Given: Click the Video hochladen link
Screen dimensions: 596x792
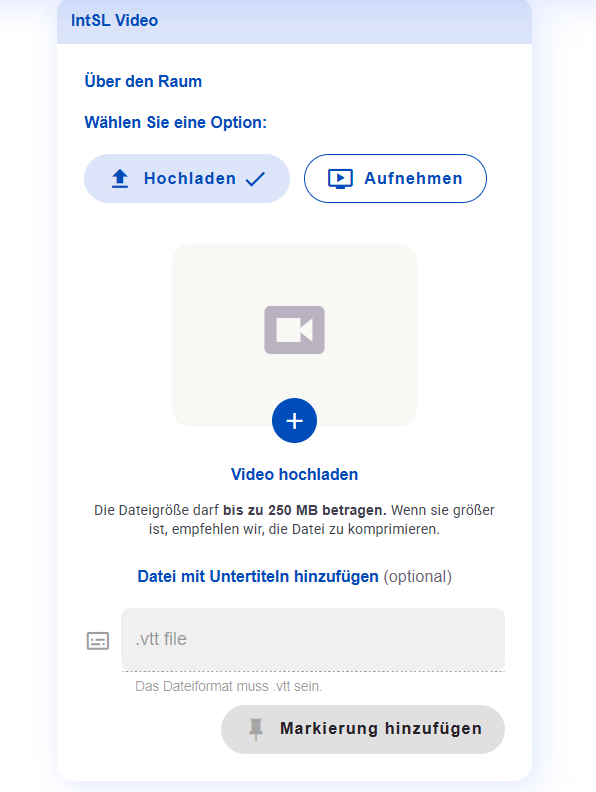Looking at the screenshot, I should [x=294, y=474].
